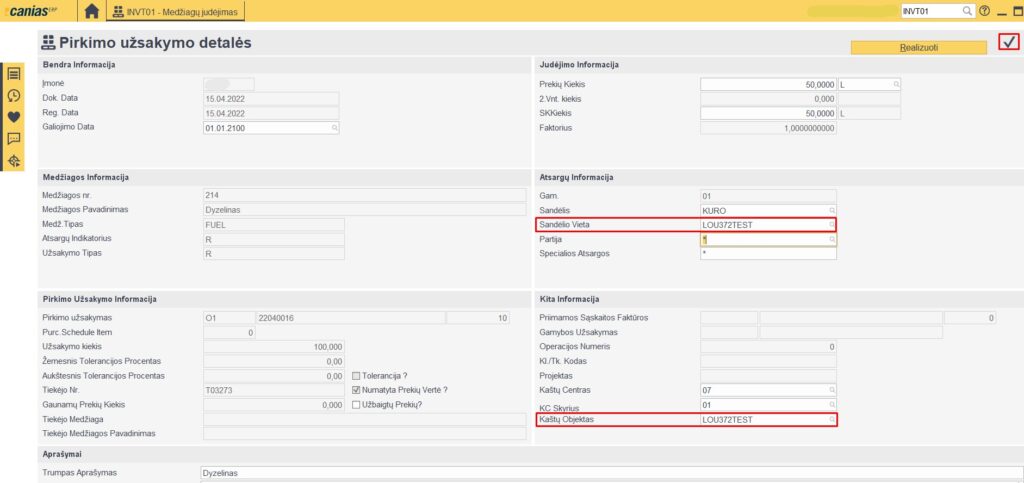The width and height of the screenshot is (1024, 483).
Task: Open lookup for Sandėlio Vieta field
Action: 830,226
